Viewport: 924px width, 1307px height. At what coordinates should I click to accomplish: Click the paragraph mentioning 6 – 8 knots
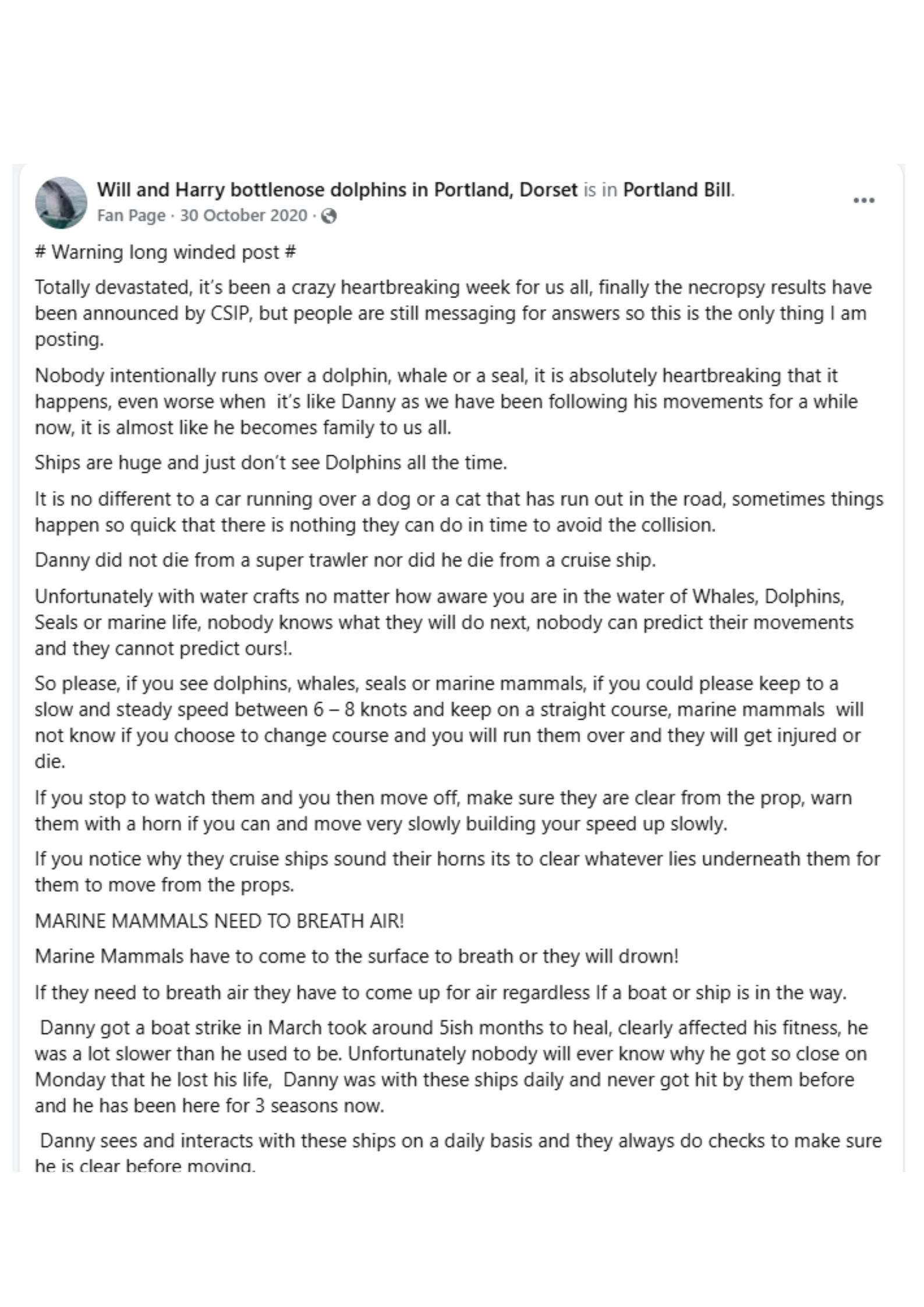(x=448, y=722)
